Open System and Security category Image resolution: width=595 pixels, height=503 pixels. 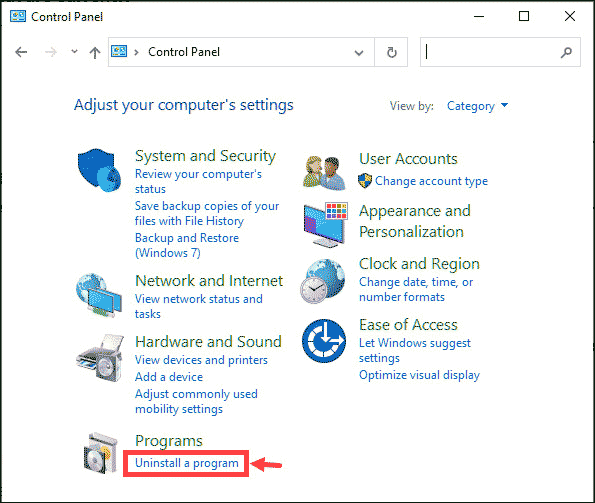pos(205,156)
